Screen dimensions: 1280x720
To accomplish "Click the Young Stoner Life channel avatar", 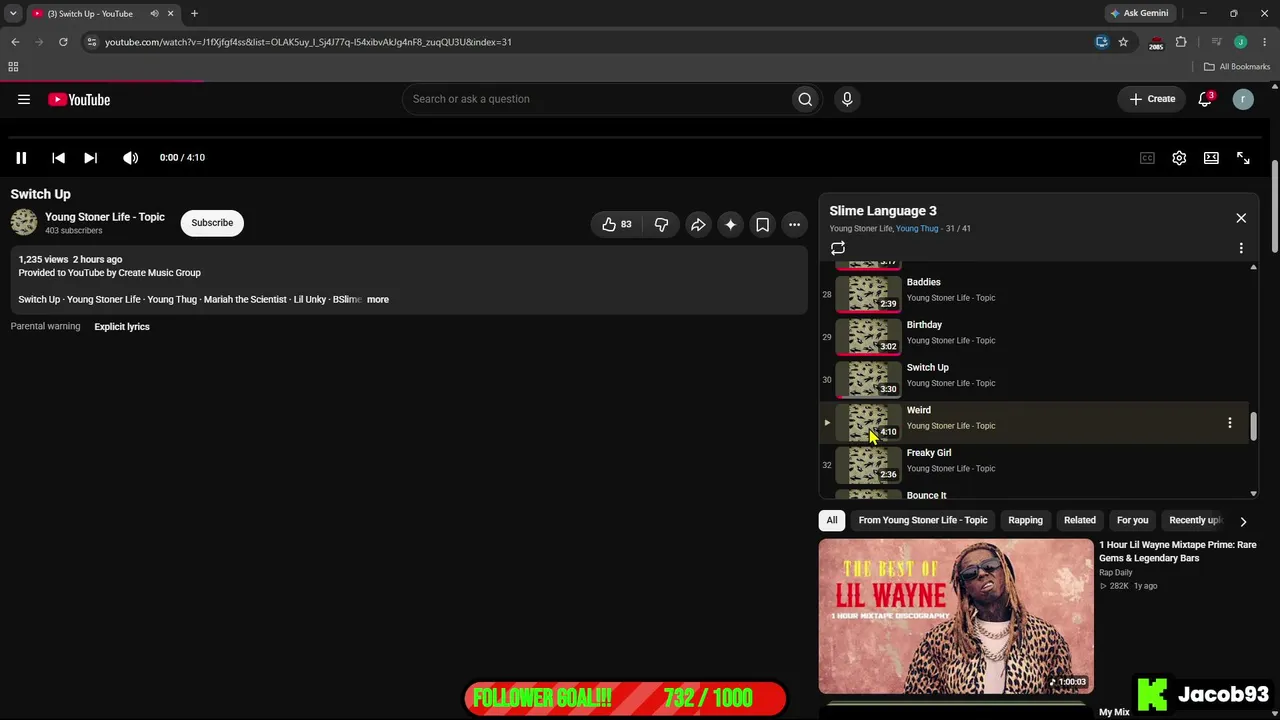I will click(24, 222).
